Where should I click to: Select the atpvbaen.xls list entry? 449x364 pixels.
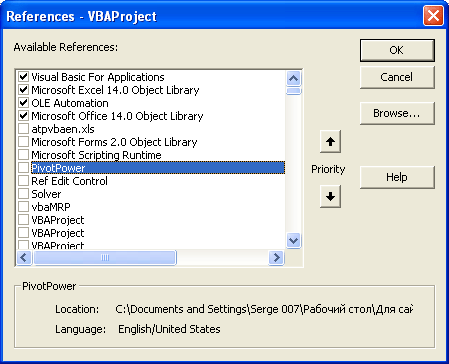(63, 129)
